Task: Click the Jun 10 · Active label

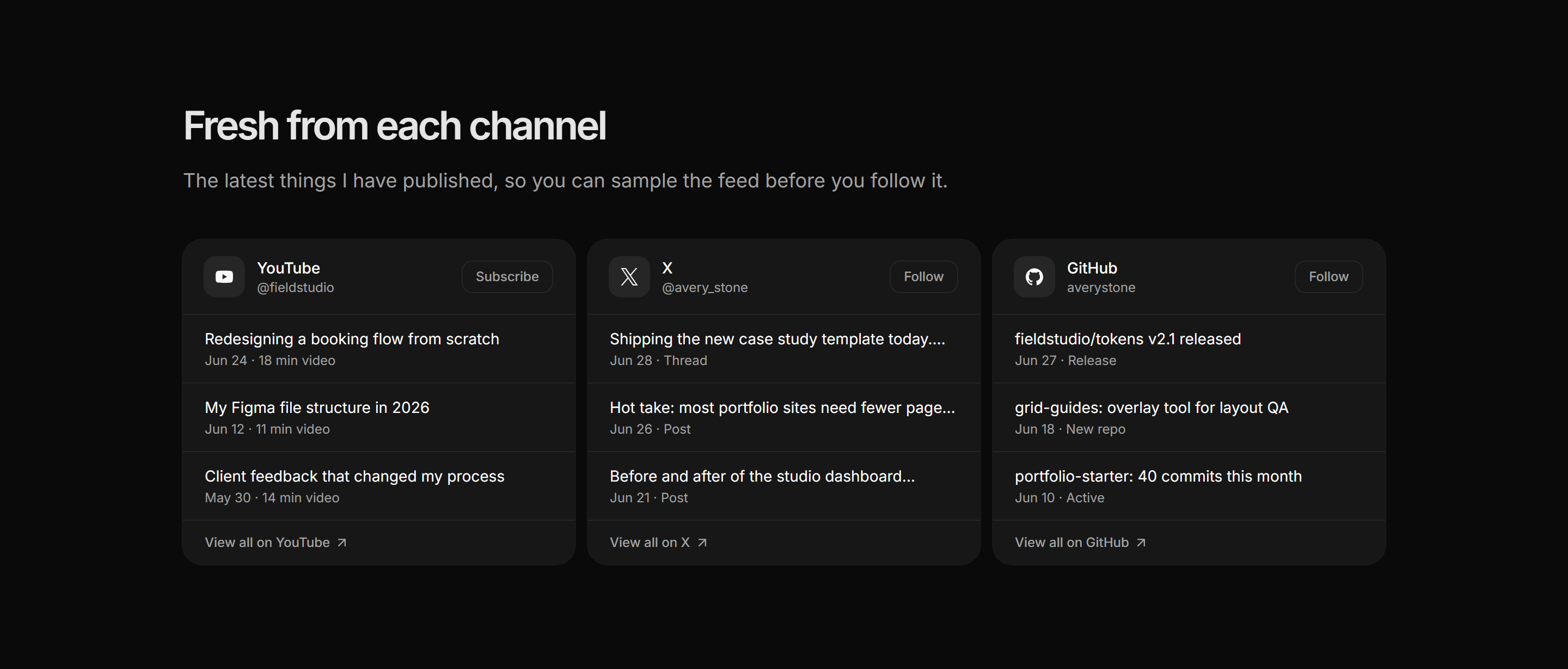Action: point(1059,498)
